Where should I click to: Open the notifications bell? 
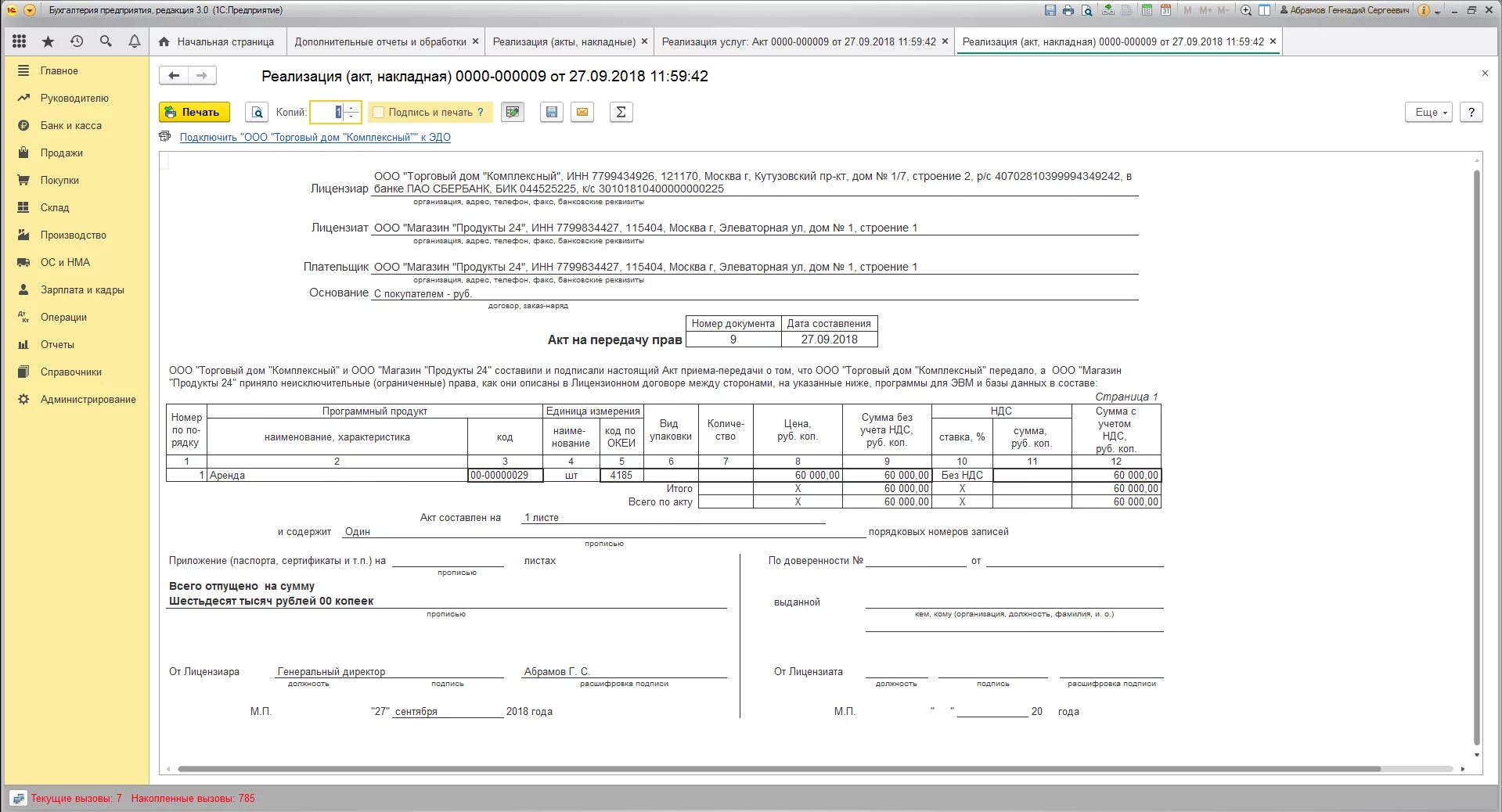coord(135,41)
